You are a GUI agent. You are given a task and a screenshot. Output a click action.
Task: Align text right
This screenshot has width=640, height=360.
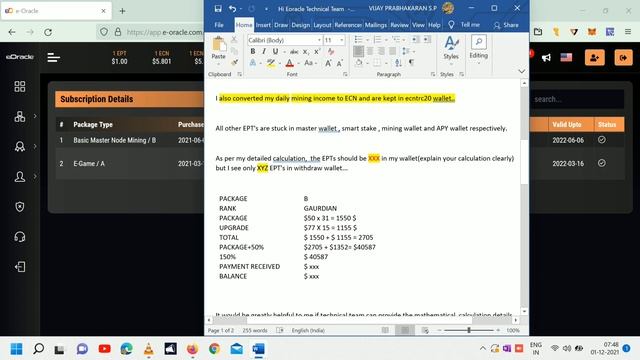[x=381, y=51]
